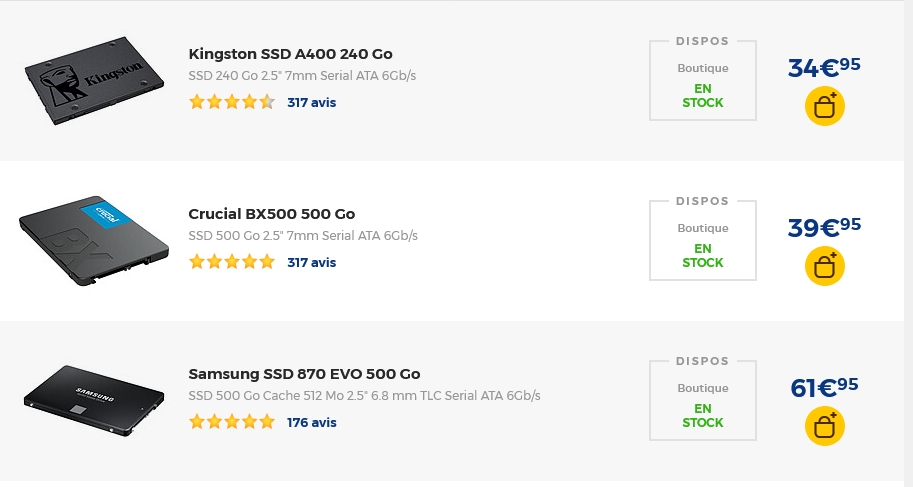Click Samsung availability box EN STOCK

point(702,415)
